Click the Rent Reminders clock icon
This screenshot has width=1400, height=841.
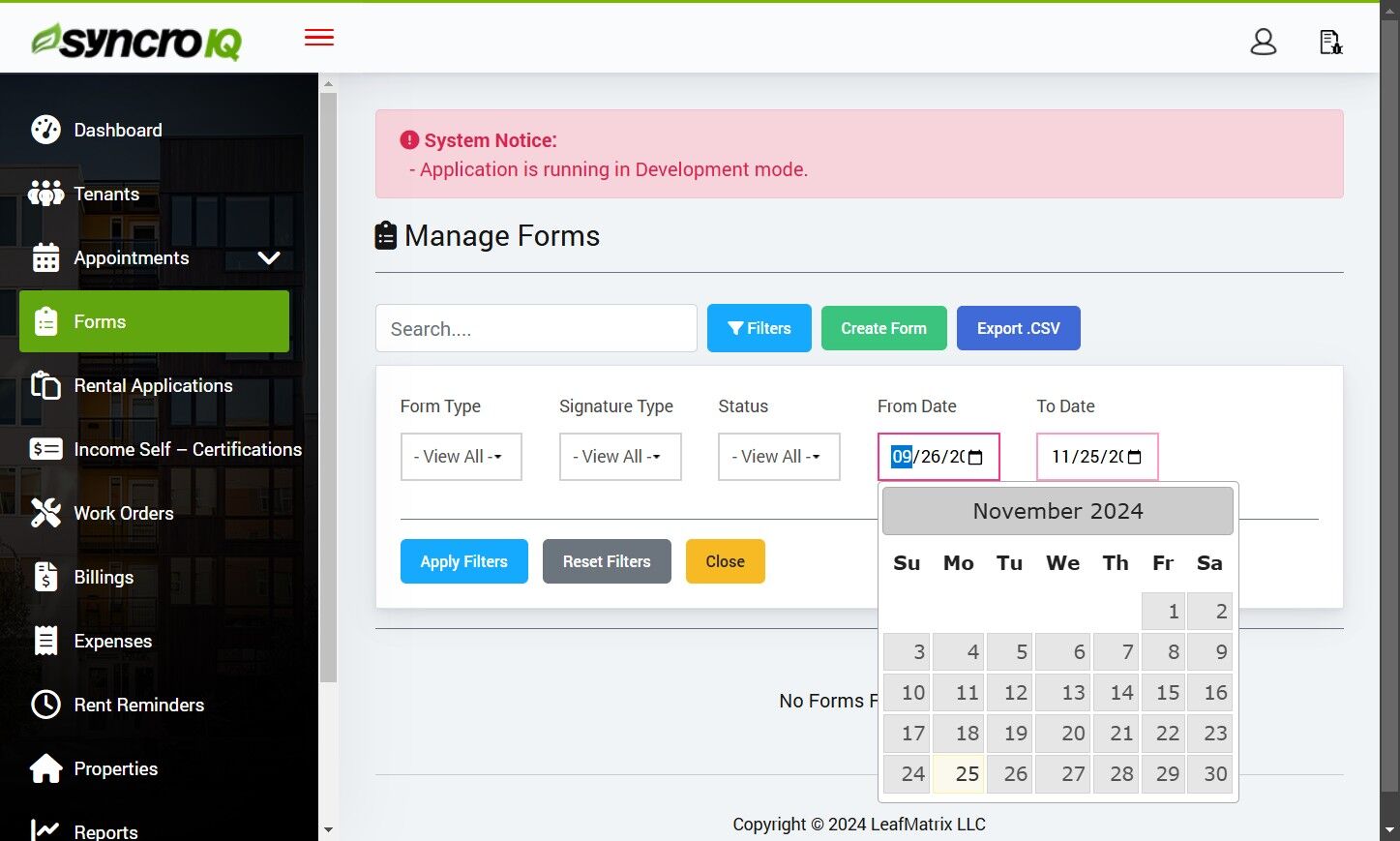click(45, 705)
